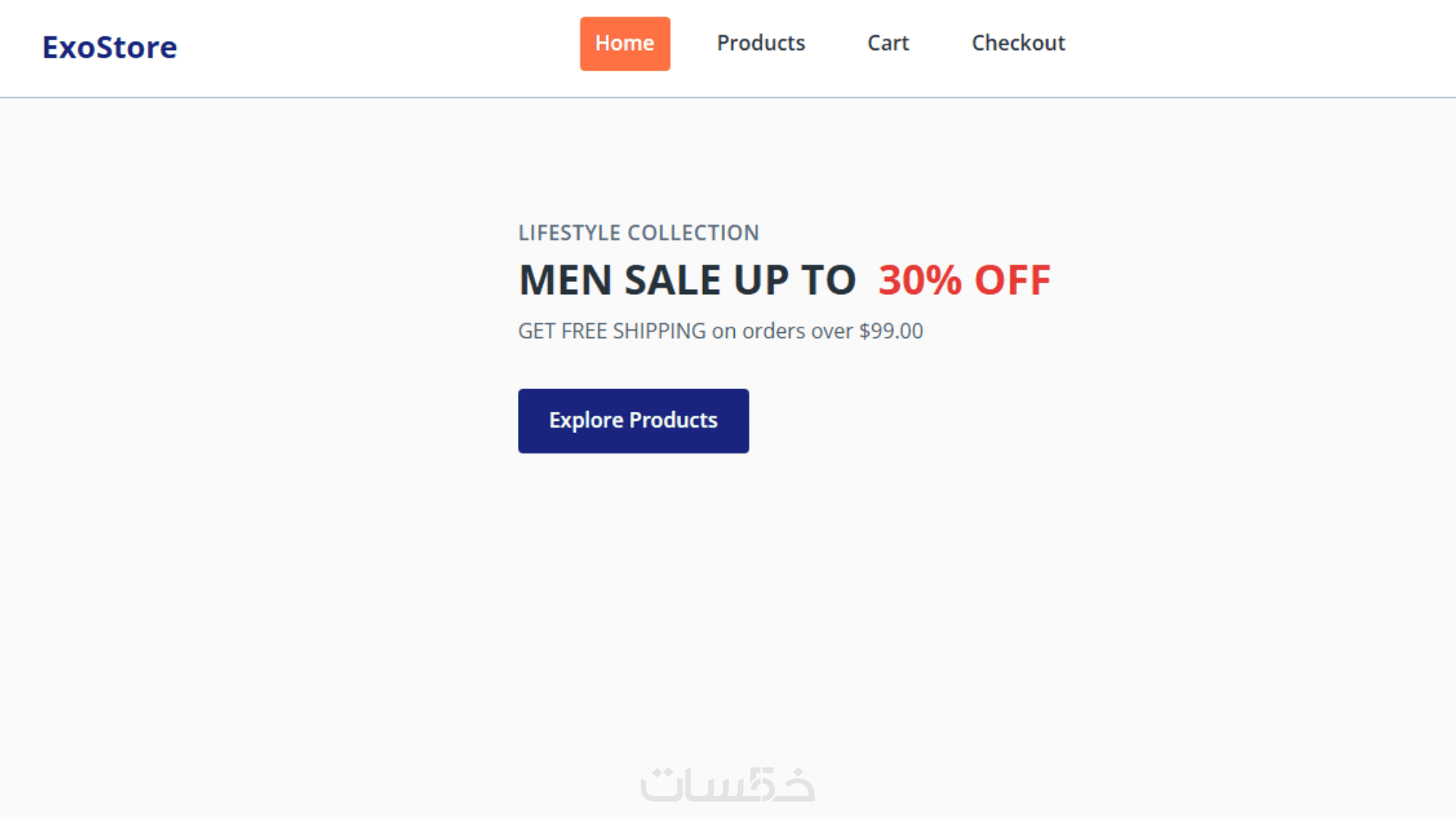Click the word SALE in headline
Image resolution: width=1456 pixels, height=819 pixels.
click(673, 280)
